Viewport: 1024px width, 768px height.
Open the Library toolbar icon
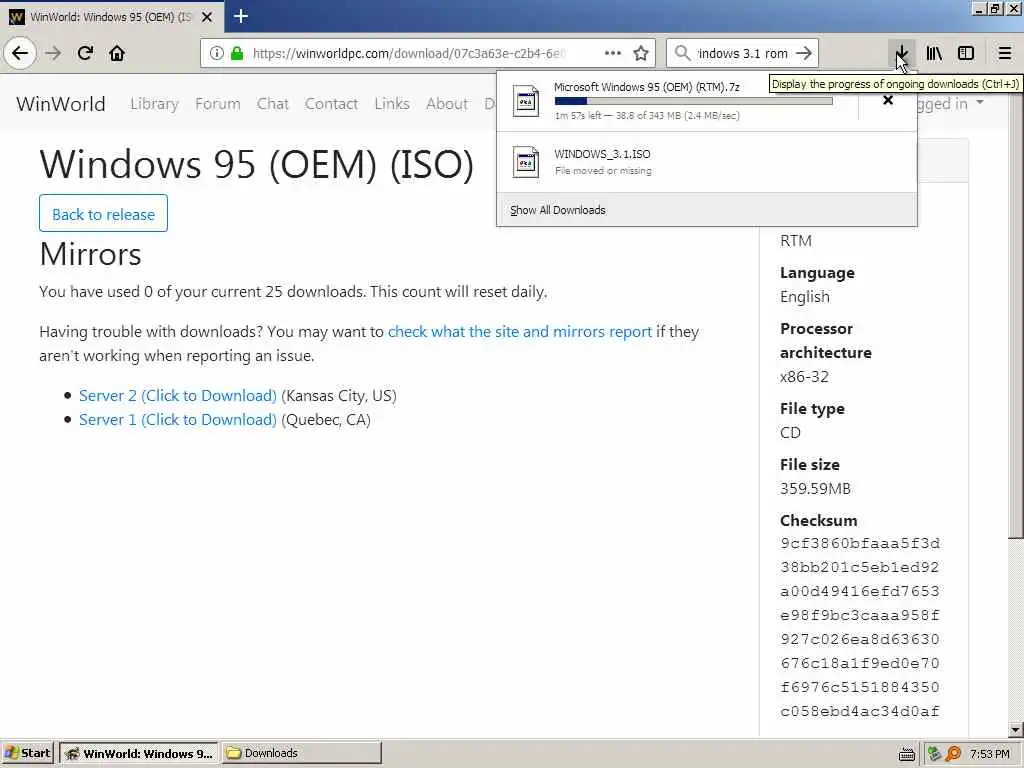click(x=934, y=53)
